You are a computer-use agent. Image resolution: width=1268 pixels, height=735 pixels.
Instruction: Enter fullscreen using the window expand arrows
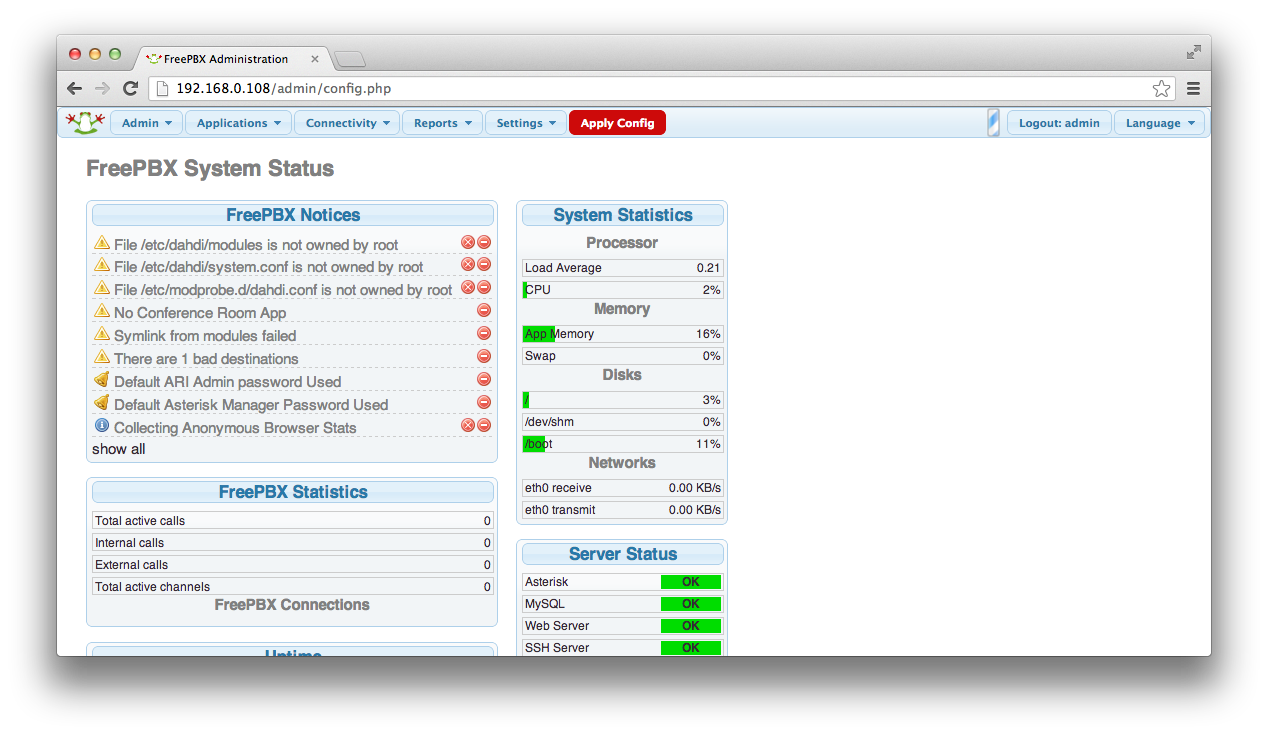coord(1194,52)
